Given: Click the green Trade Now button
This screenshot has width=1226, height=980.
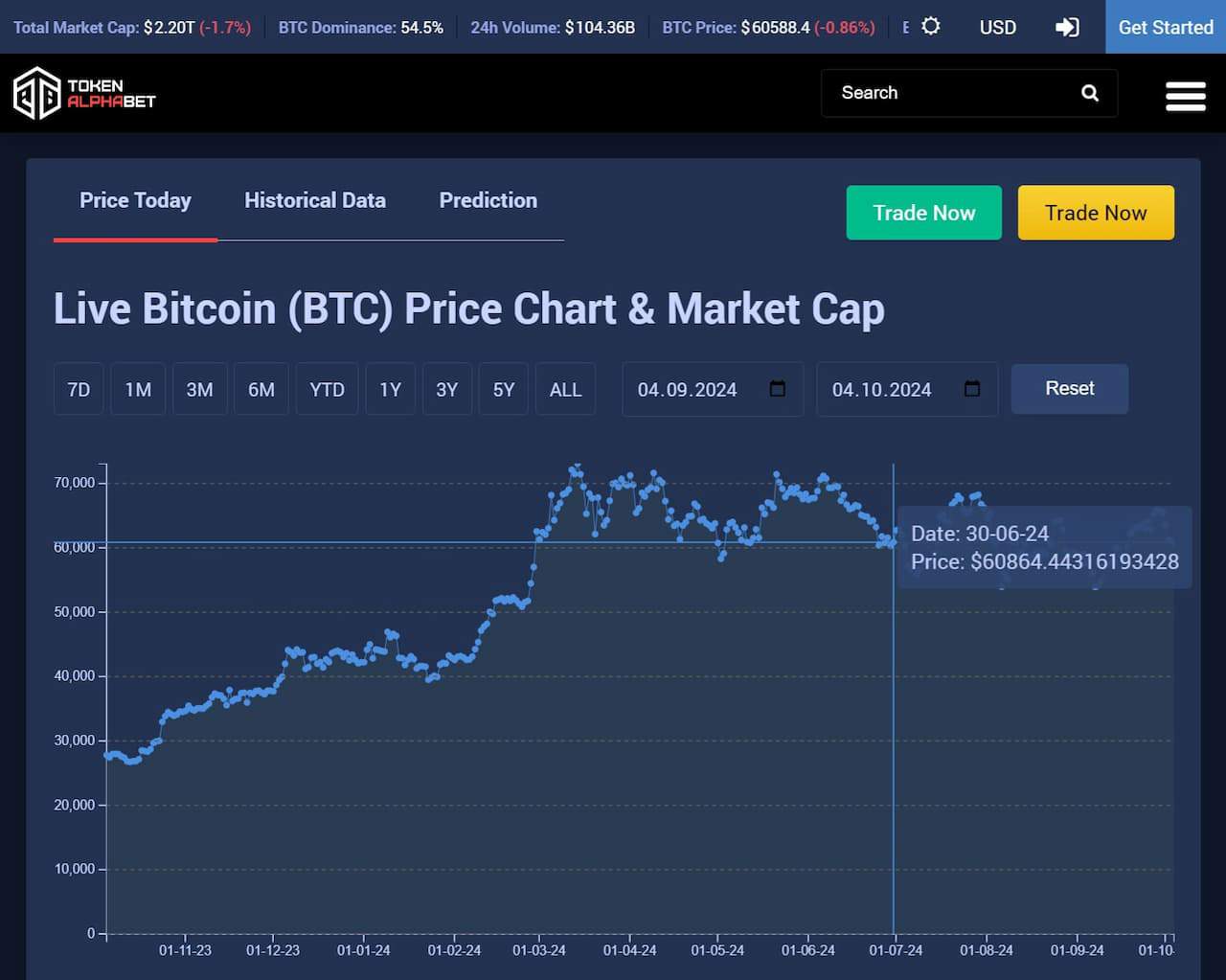Looking at the screenshot, I should (923, 213).
